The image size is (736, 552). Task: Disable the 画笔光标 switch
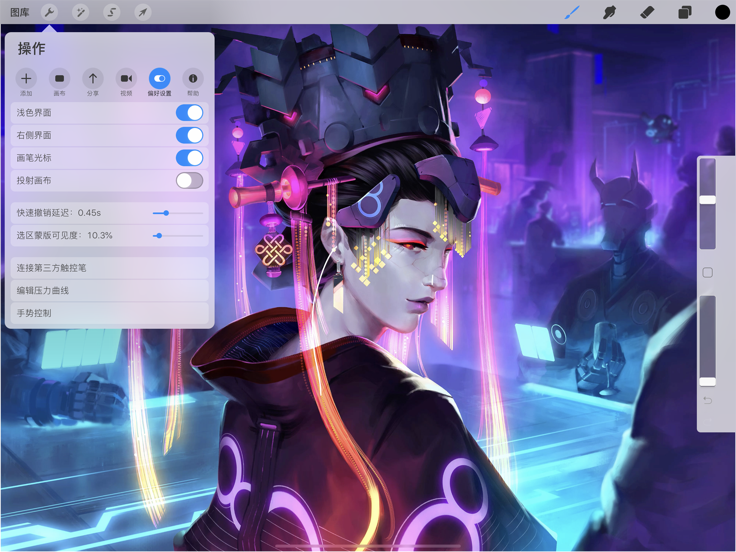coord(190,158)
